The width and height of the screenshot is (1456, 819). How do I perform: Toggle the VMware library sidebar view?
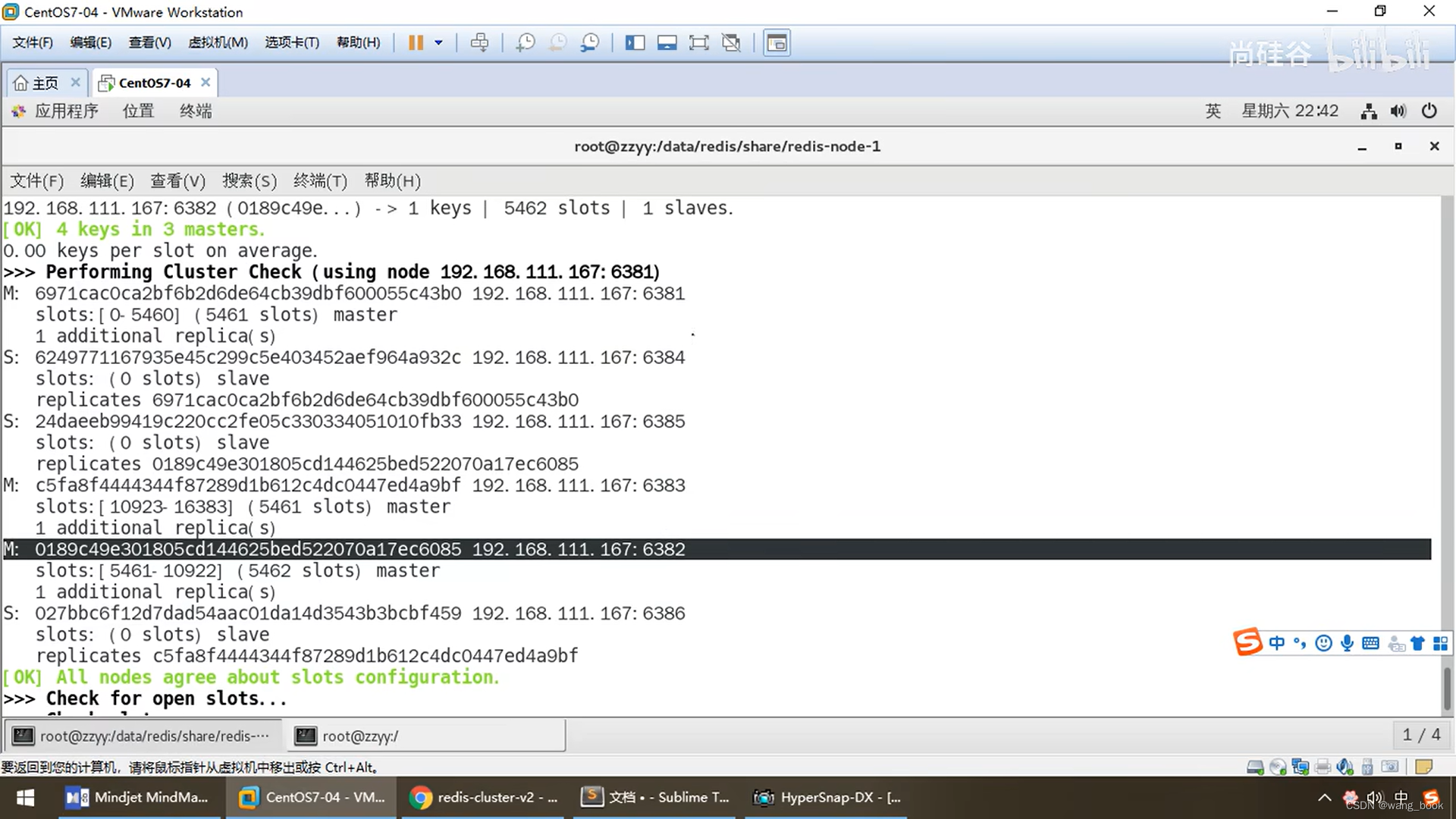tap(635, 42)
